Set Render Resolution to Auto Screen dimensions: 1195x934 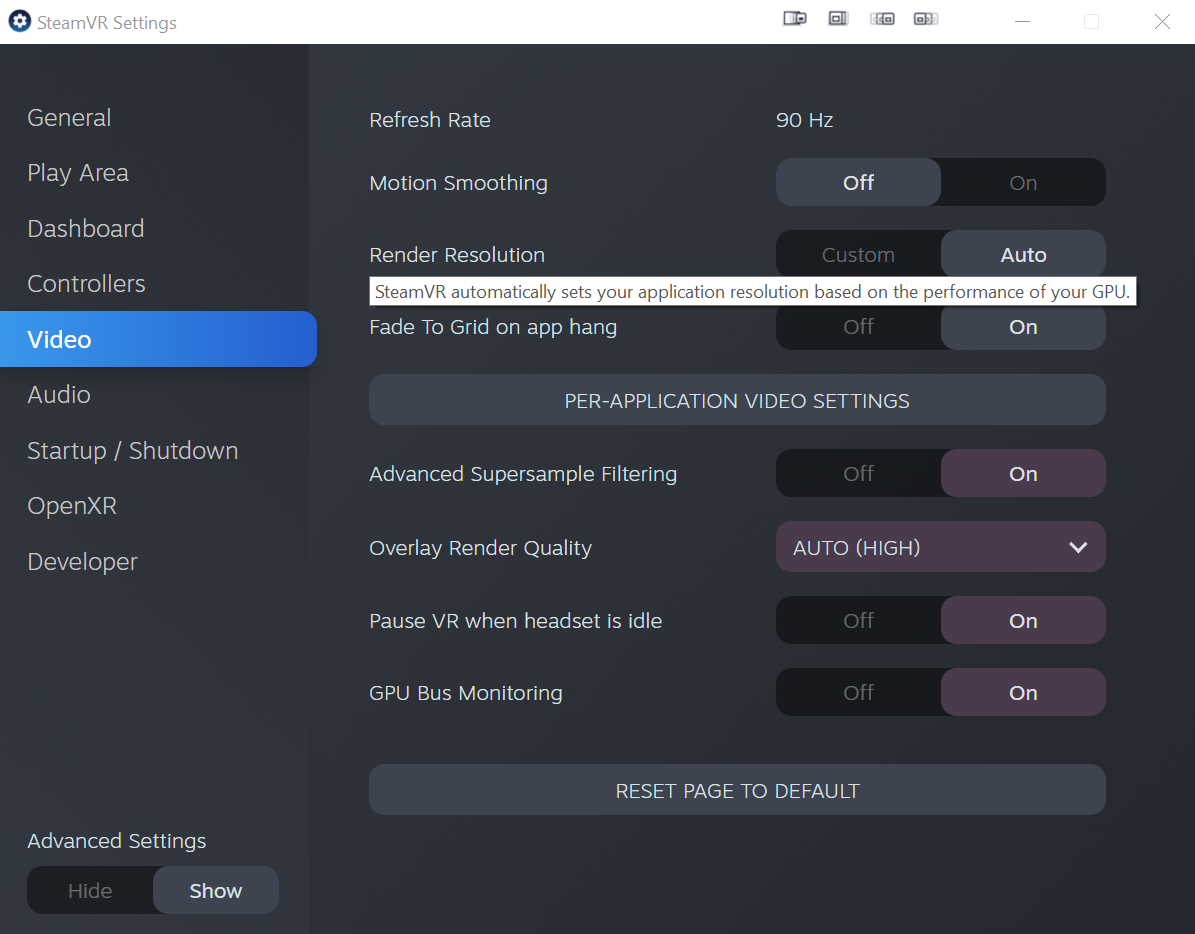pyautogui.click(x=1023, y=254)
